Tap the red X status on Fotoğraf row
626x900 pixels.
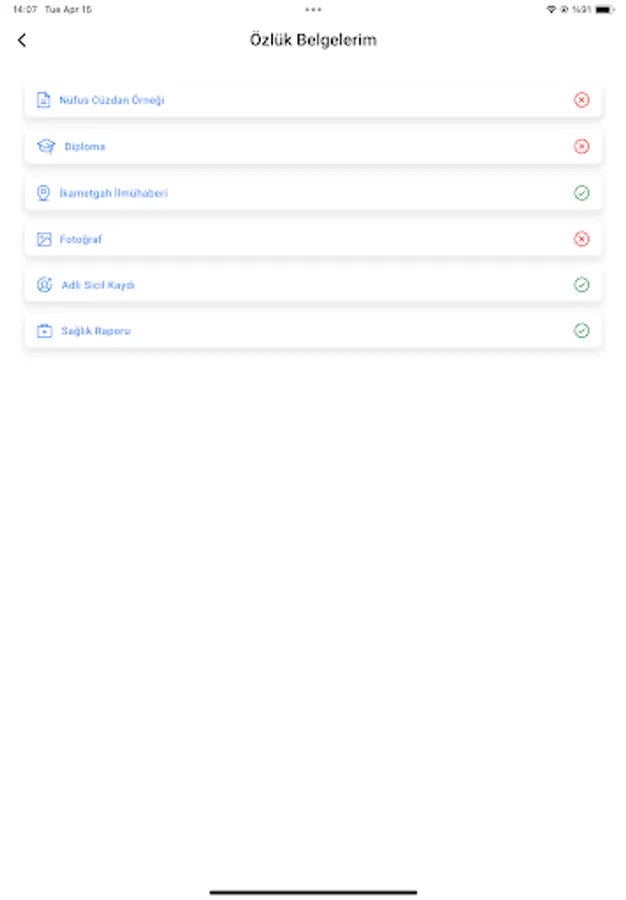click(x=581, y=239)
